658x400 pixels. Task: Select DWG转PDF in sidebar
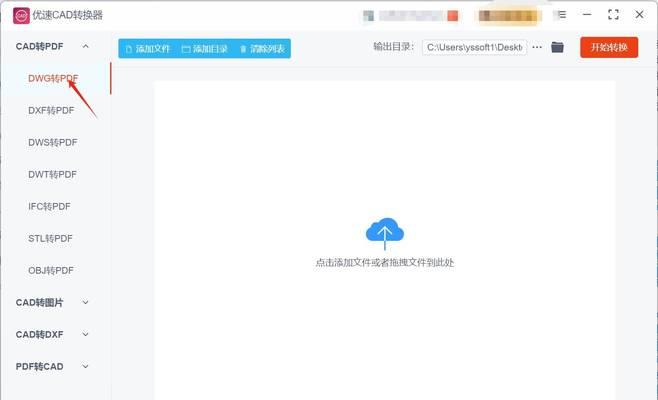[53, 78]
